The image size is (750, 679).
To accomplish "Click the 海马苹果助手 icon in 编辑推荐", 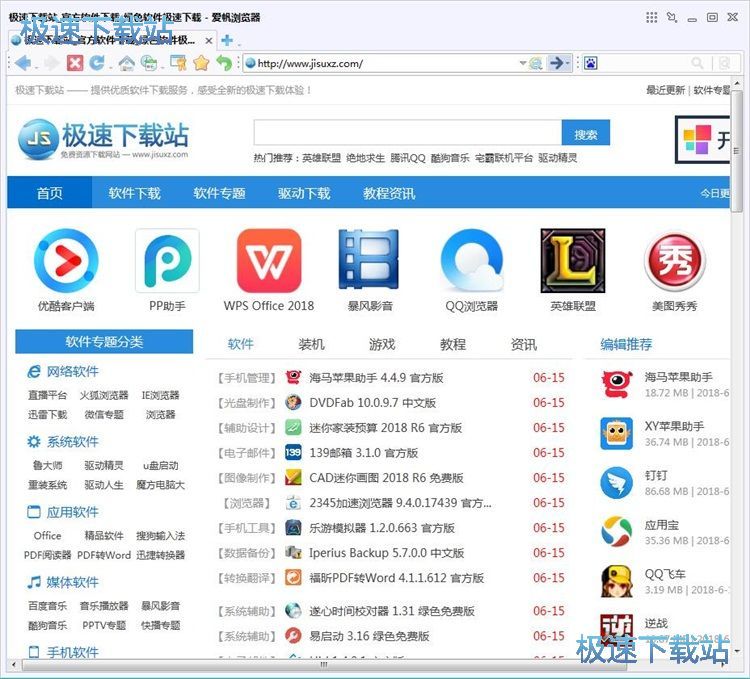I will tap(617, 384).
